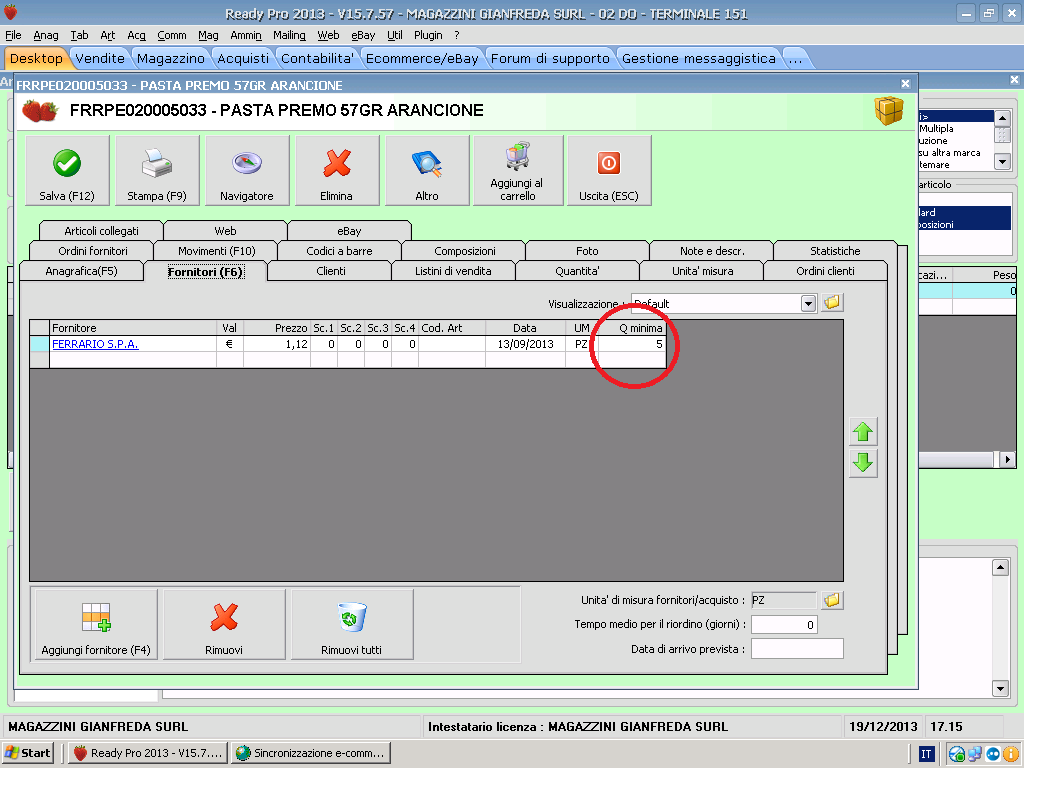Open folder icon next to Visualizzazione dropdown
Viewport: 1048px width, 804px height.
coord(832,303)
